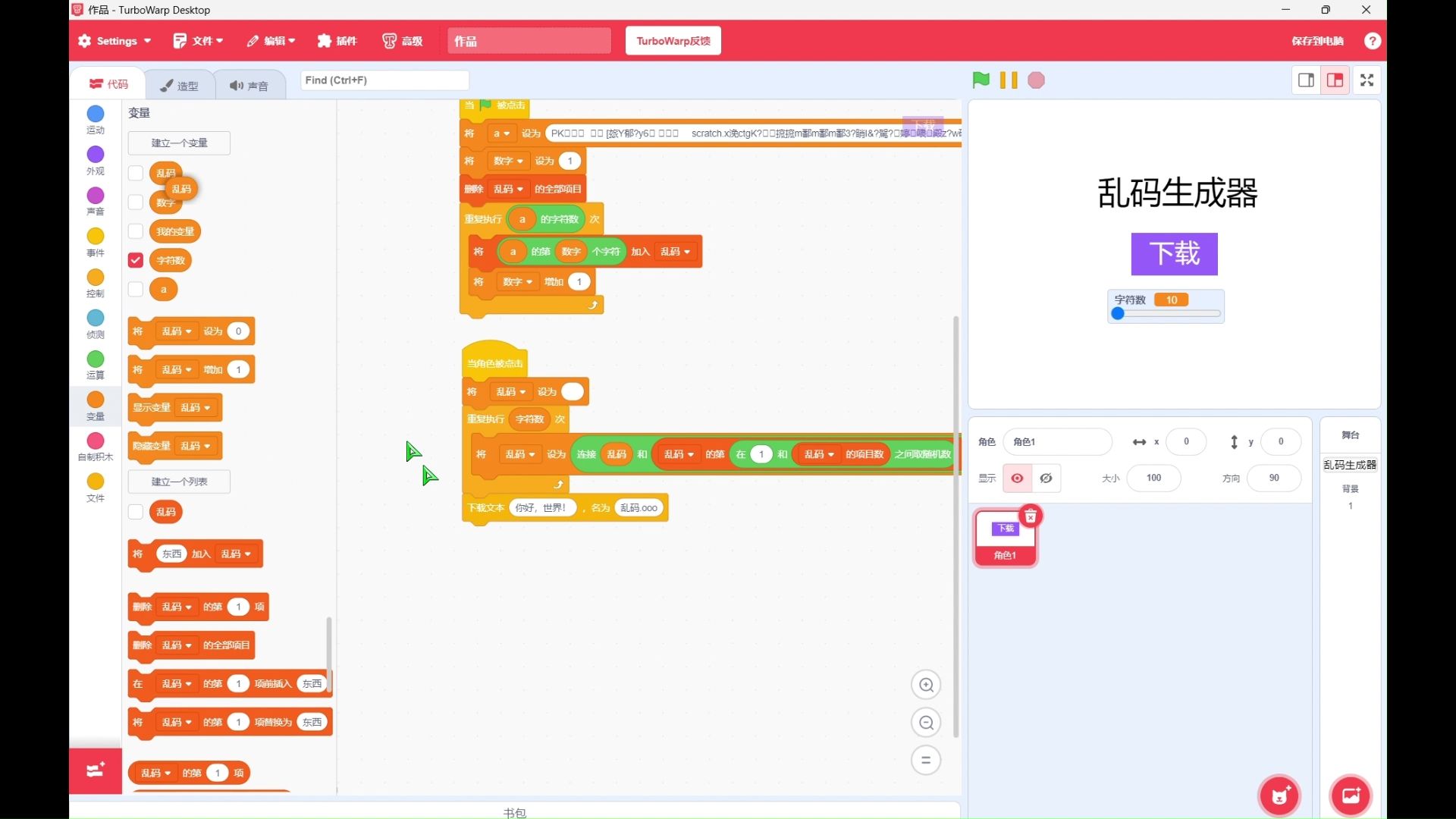Open variable a dropdown in workspace set block
The height and width of the screenshot is (819, 1456).
coord(501,133)
